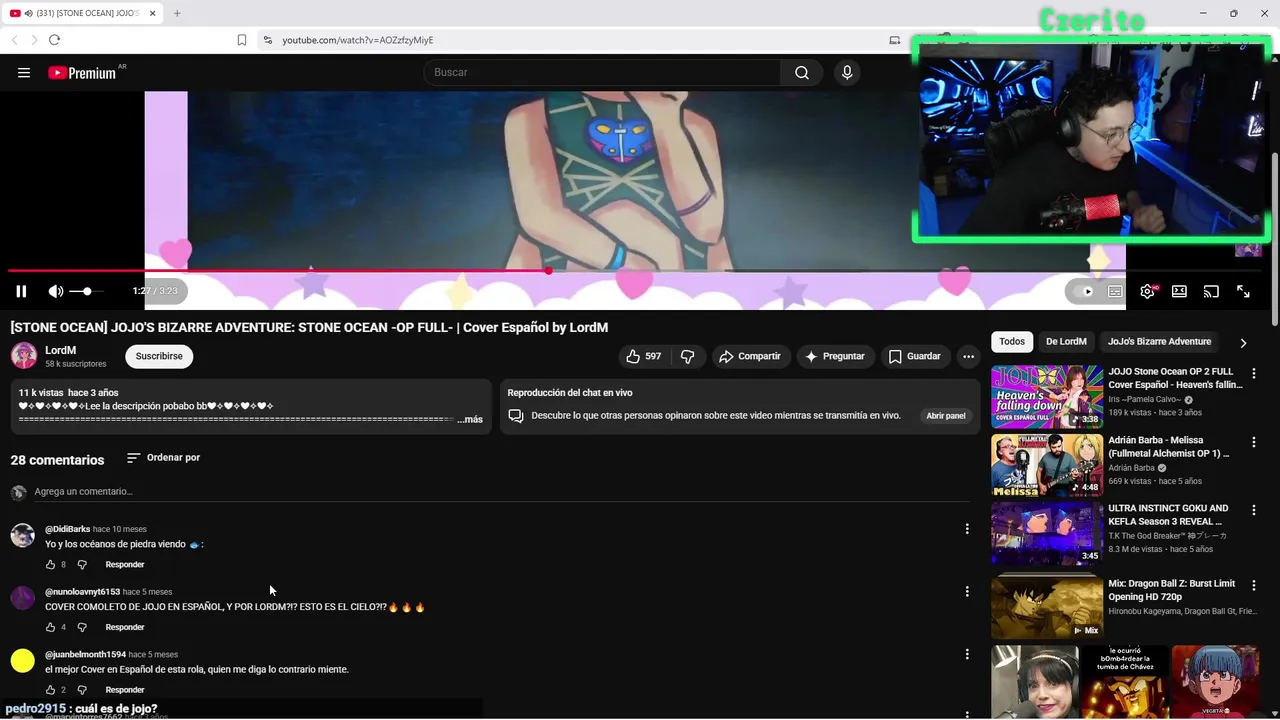
Task: Dislike the @juanbelmonth1594 comment
Action: 82,690
